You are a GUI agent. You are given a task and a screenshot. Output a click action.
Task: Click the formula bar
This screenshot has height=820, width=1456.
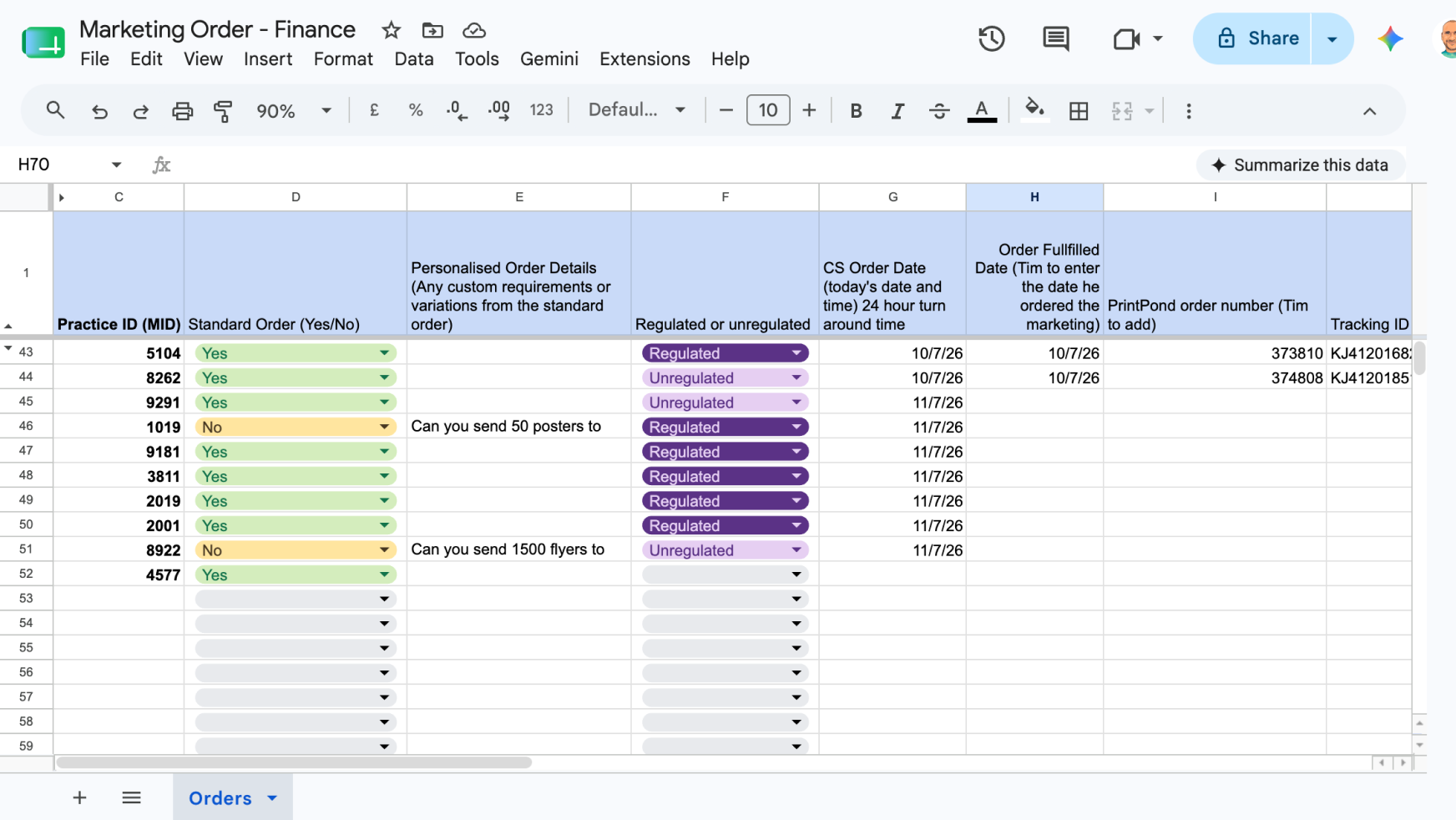(685, 165)
